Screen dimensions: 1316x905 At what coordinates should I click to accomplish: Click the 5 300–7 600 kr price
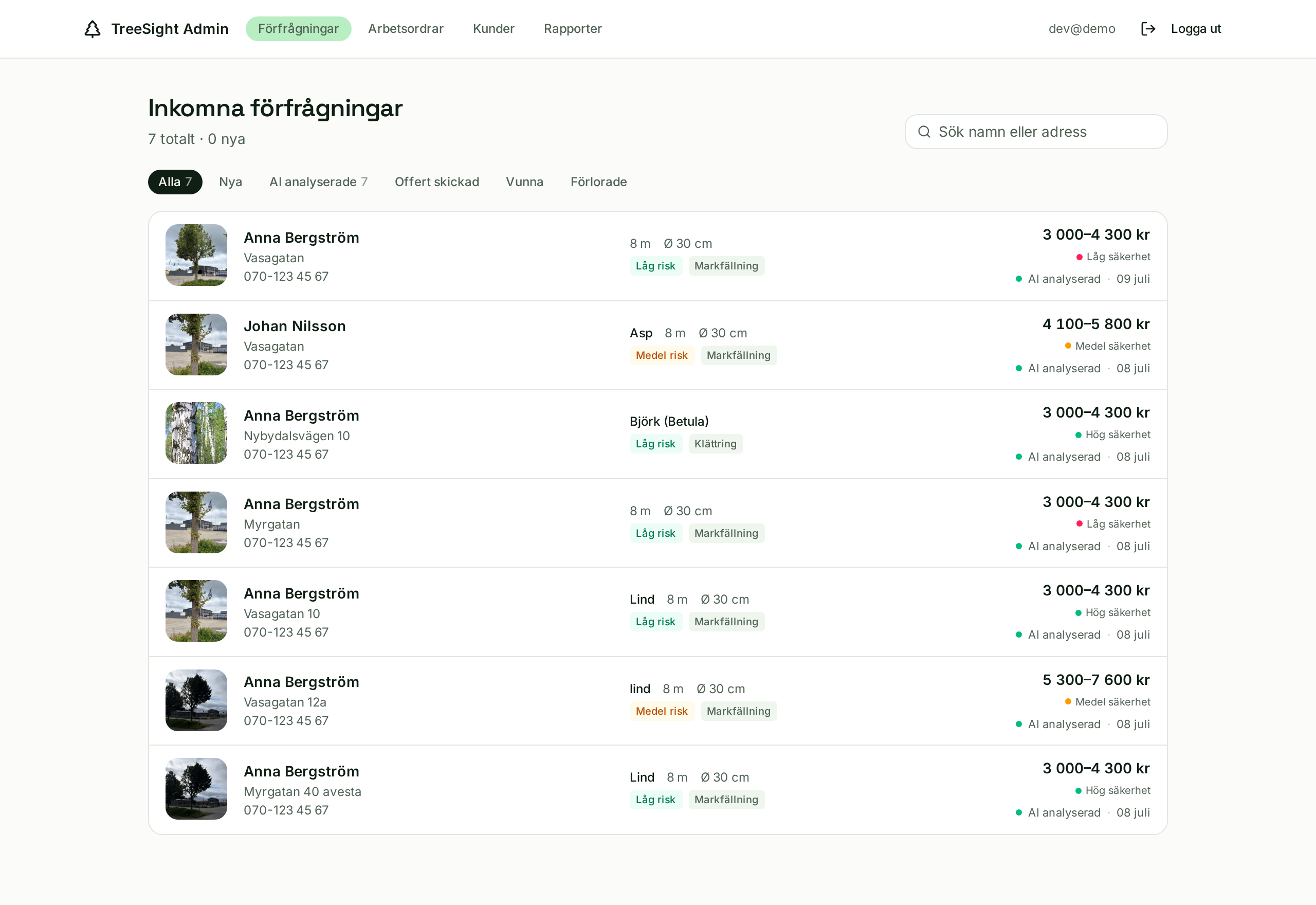[1095, 680]
